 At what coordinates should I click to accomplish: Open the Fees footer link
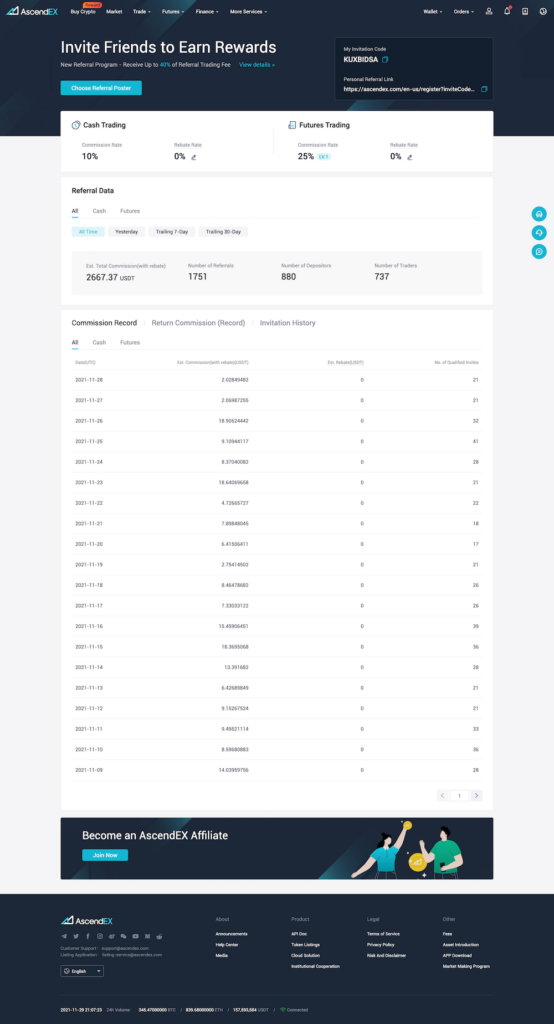tap(447, 934)
